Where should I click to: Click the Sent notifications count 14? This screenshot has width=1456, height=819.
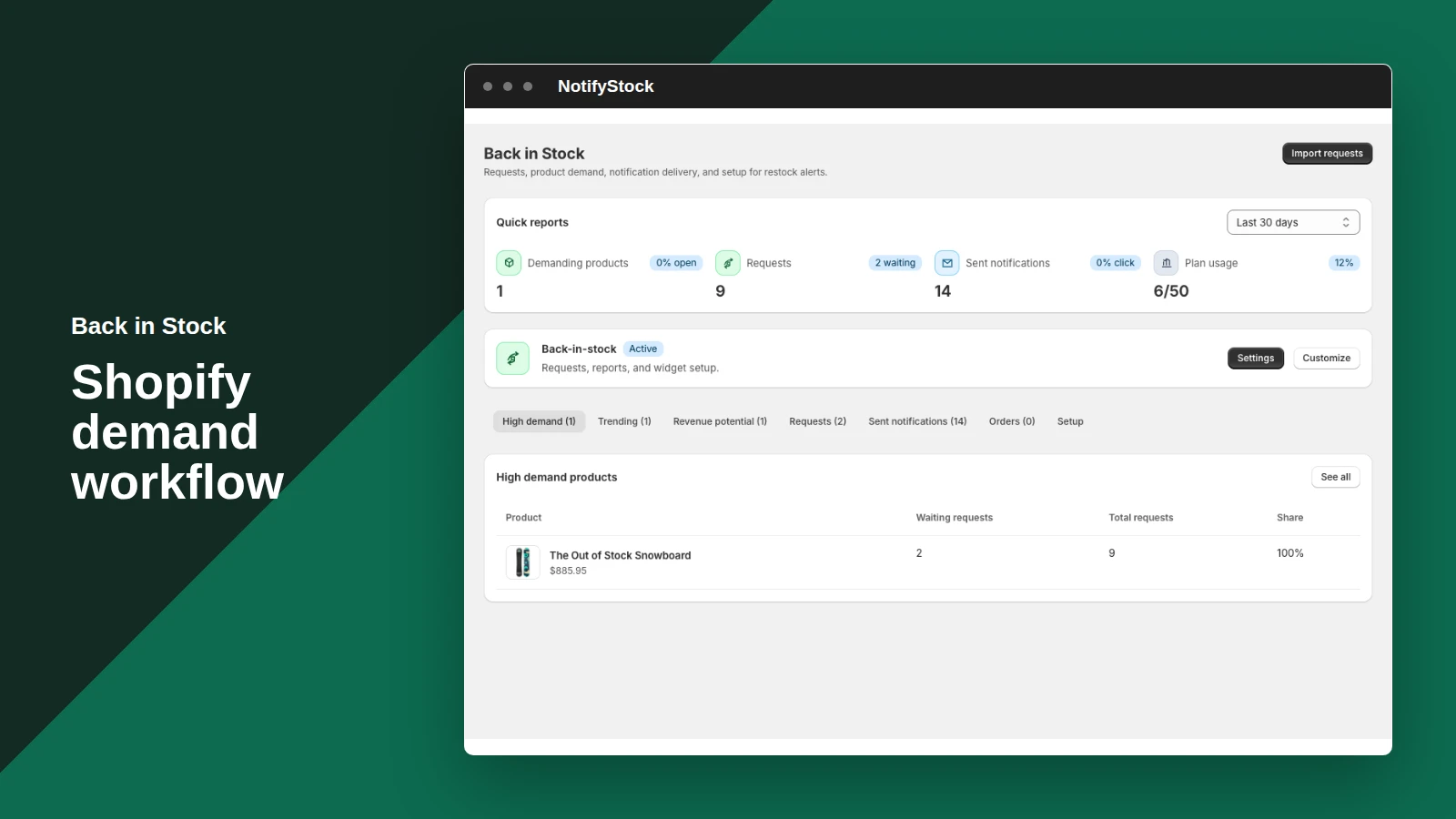943,291
